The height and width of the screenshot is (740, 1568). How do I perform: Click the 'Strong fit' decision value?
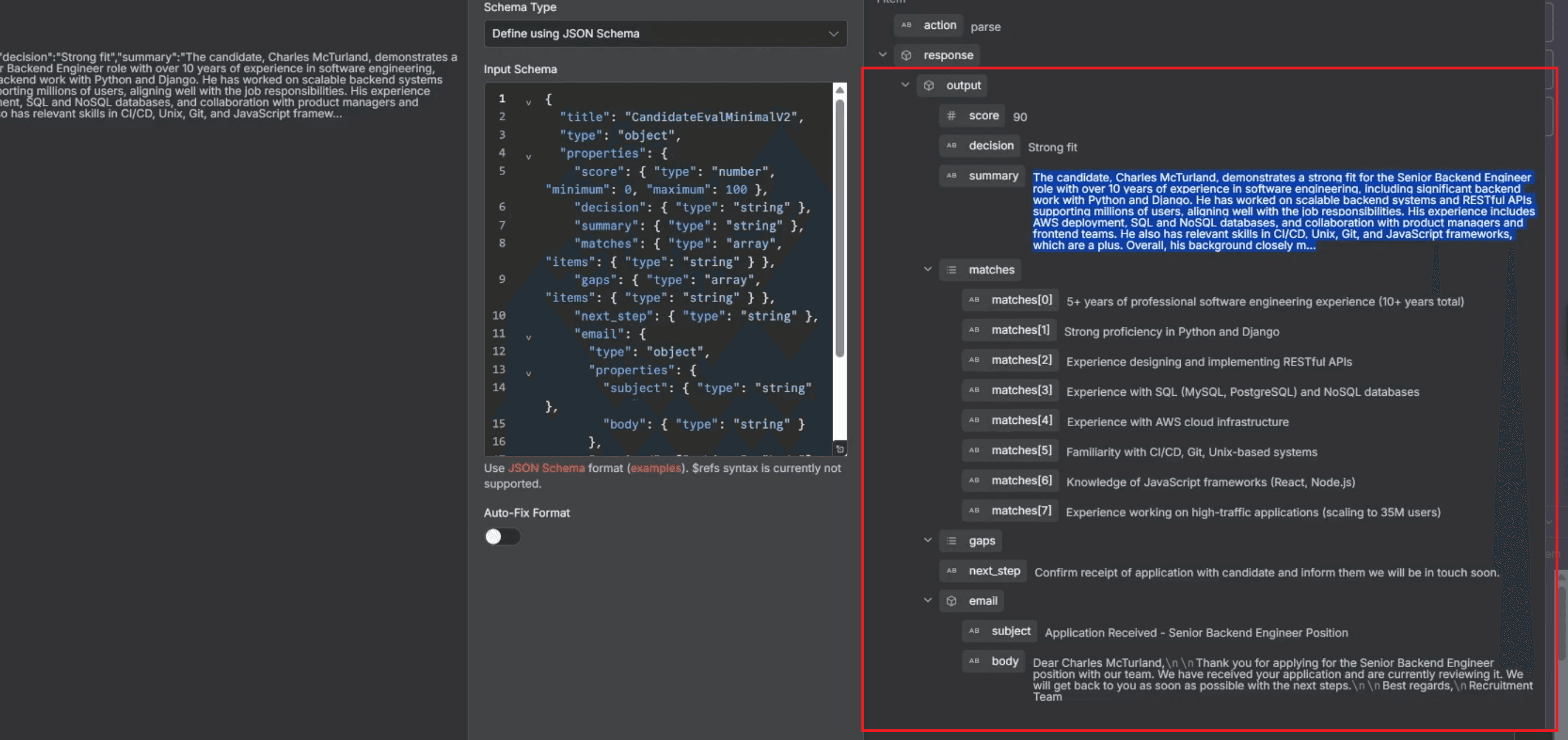1053,147
